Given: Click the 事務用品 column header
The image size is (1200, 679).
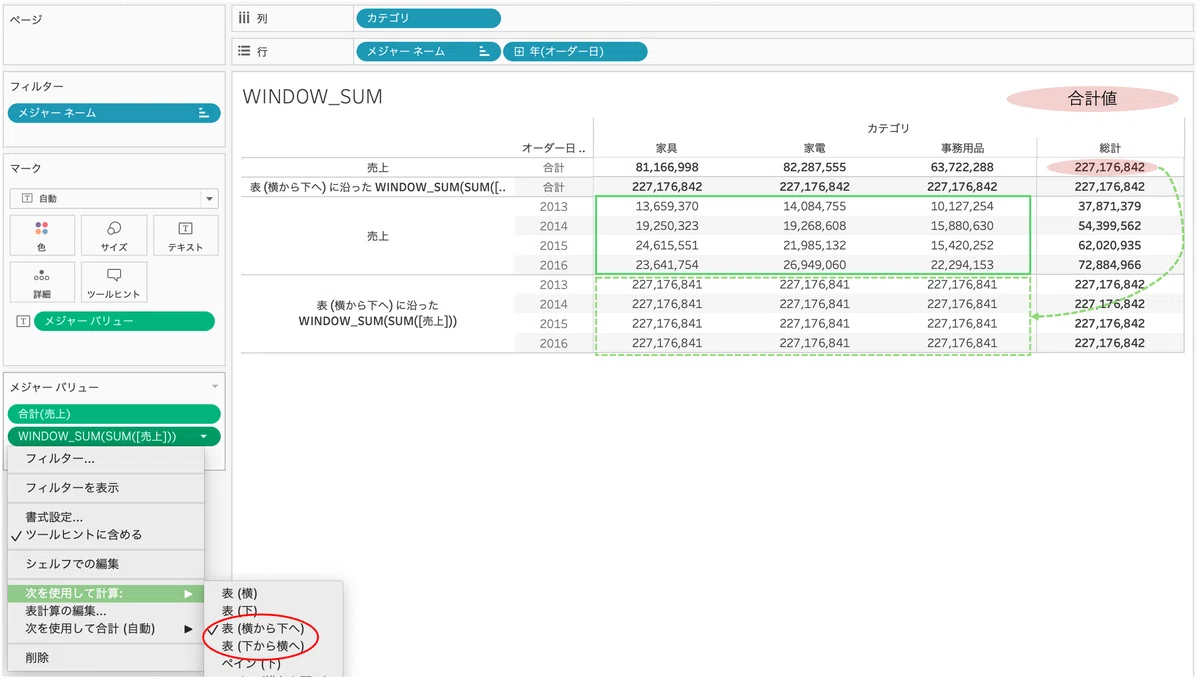Looking at the screenshot, I should [x=962, y=148].
